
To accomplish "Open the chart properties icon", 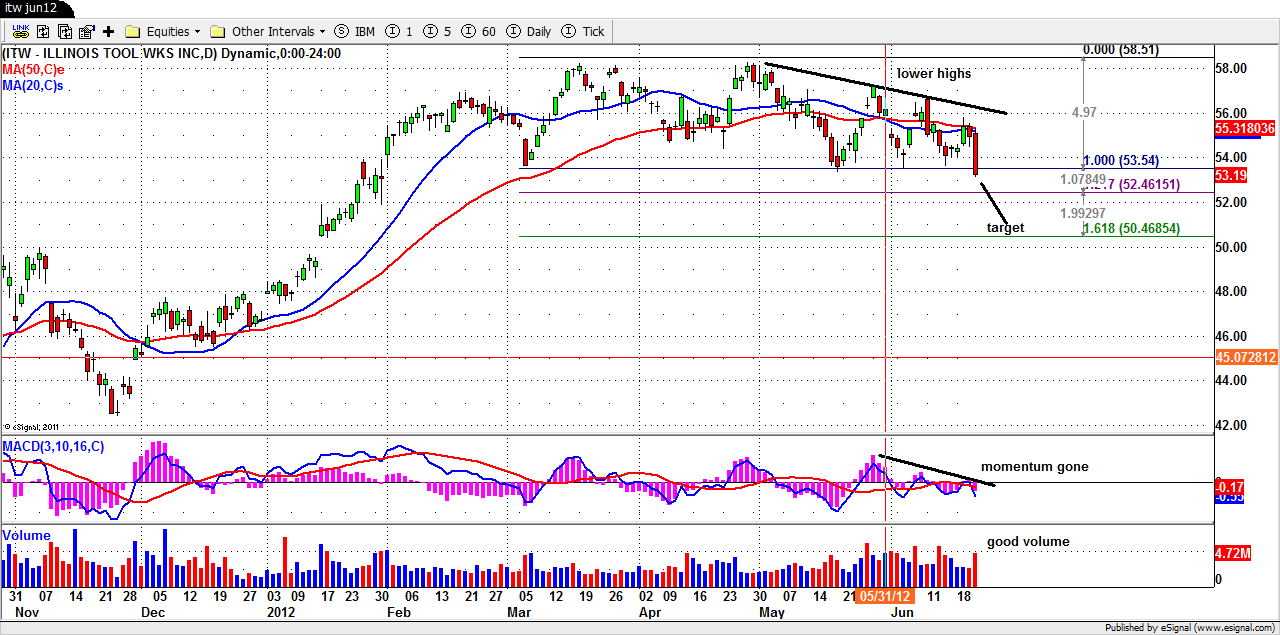I will [x=86, y=31].
